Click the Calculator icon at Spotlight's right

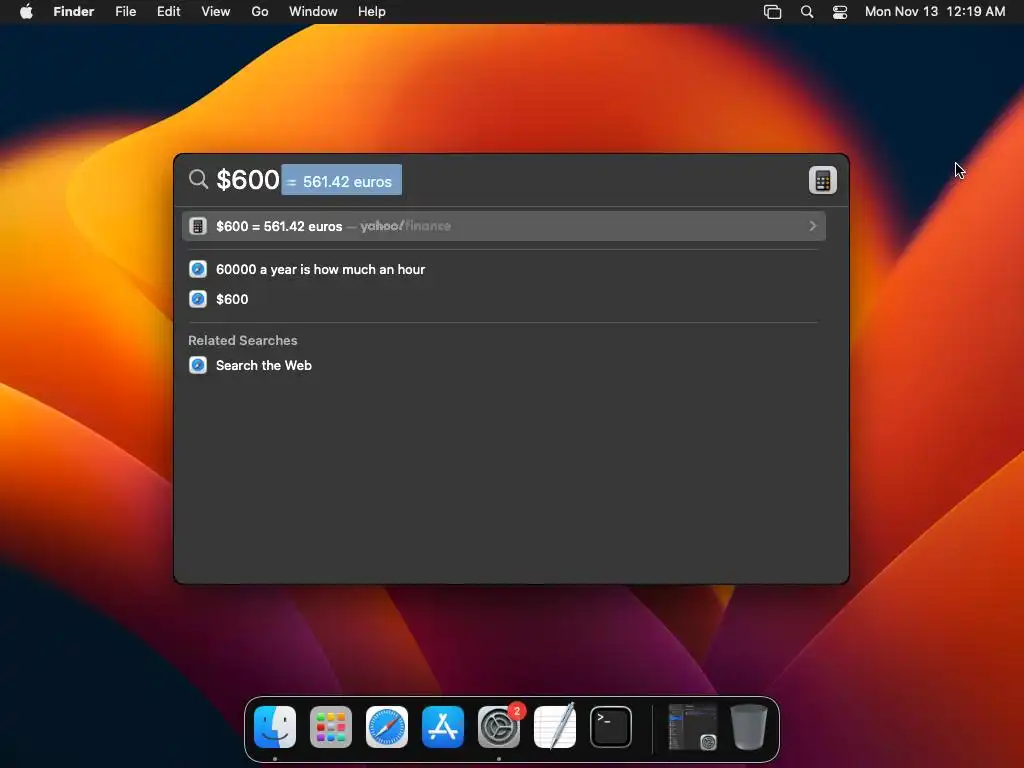pyautogui.click(x=823, y=180)
